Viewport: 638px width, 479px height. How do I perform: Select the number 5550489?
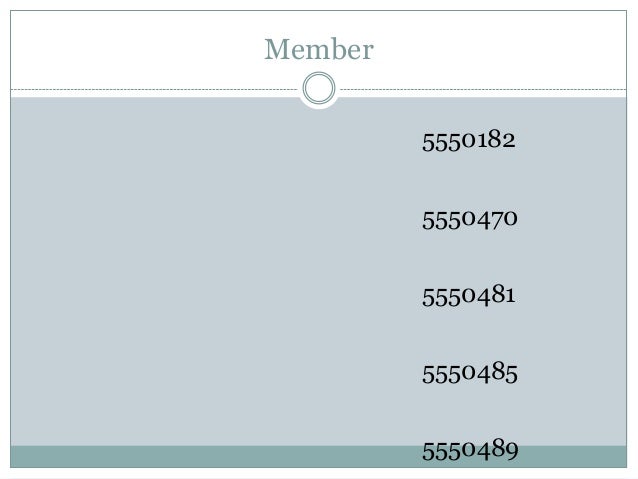[469, 452]
